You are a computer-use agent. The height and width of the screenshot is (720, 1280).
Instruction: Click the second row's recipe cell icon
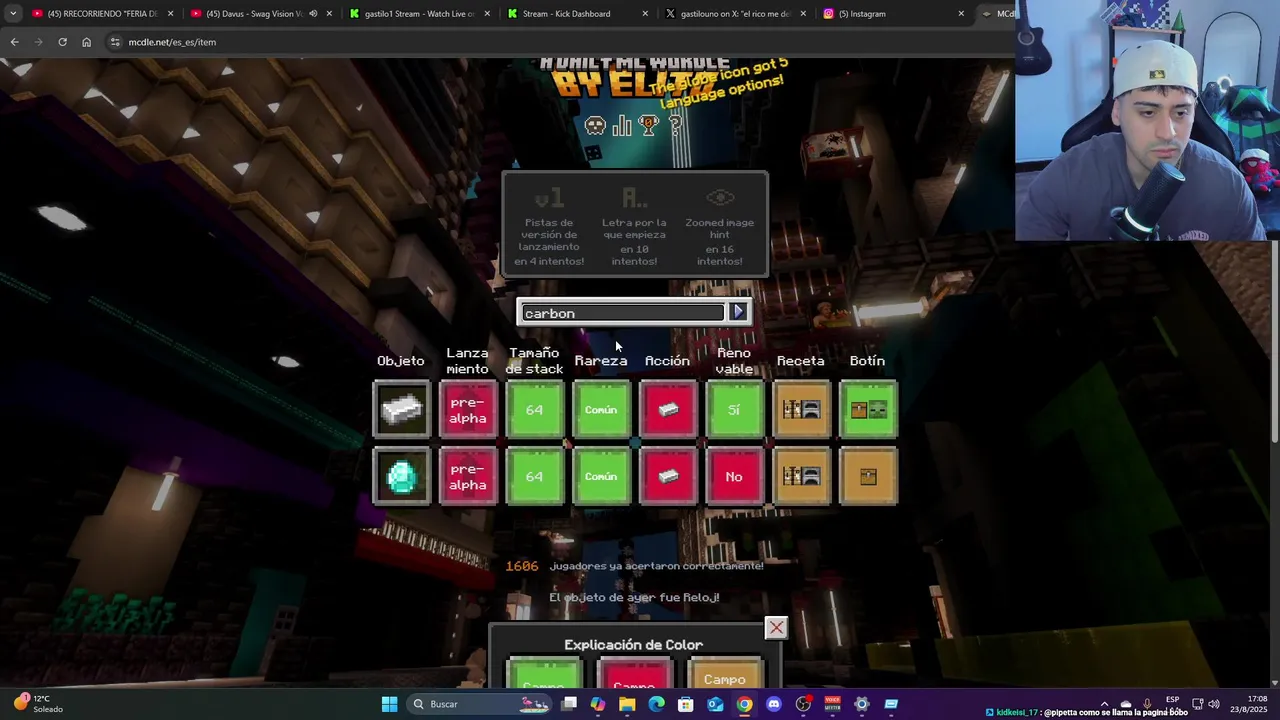coord(801,476)
